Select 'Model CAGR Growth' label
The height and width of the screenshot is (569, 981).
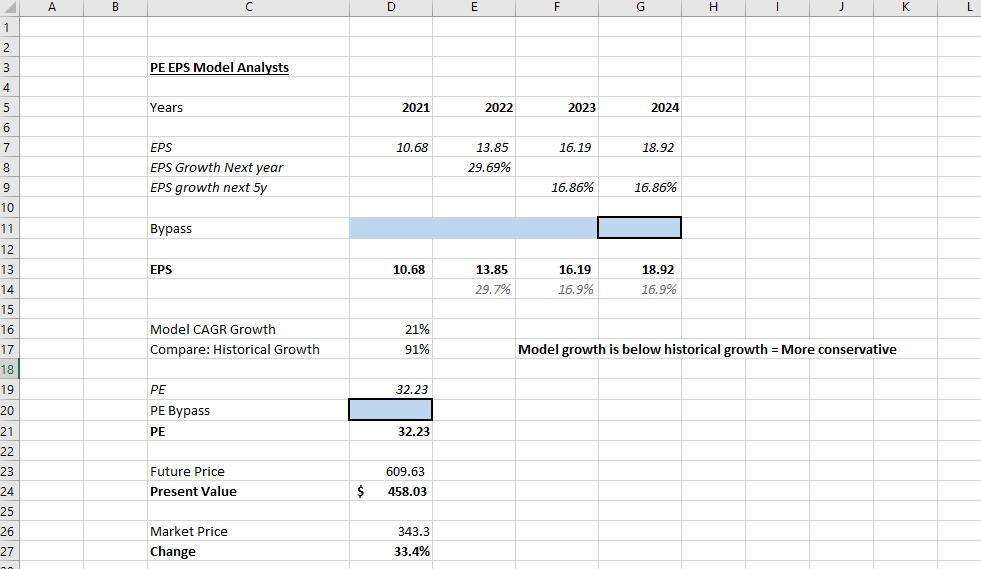[248, 329]
